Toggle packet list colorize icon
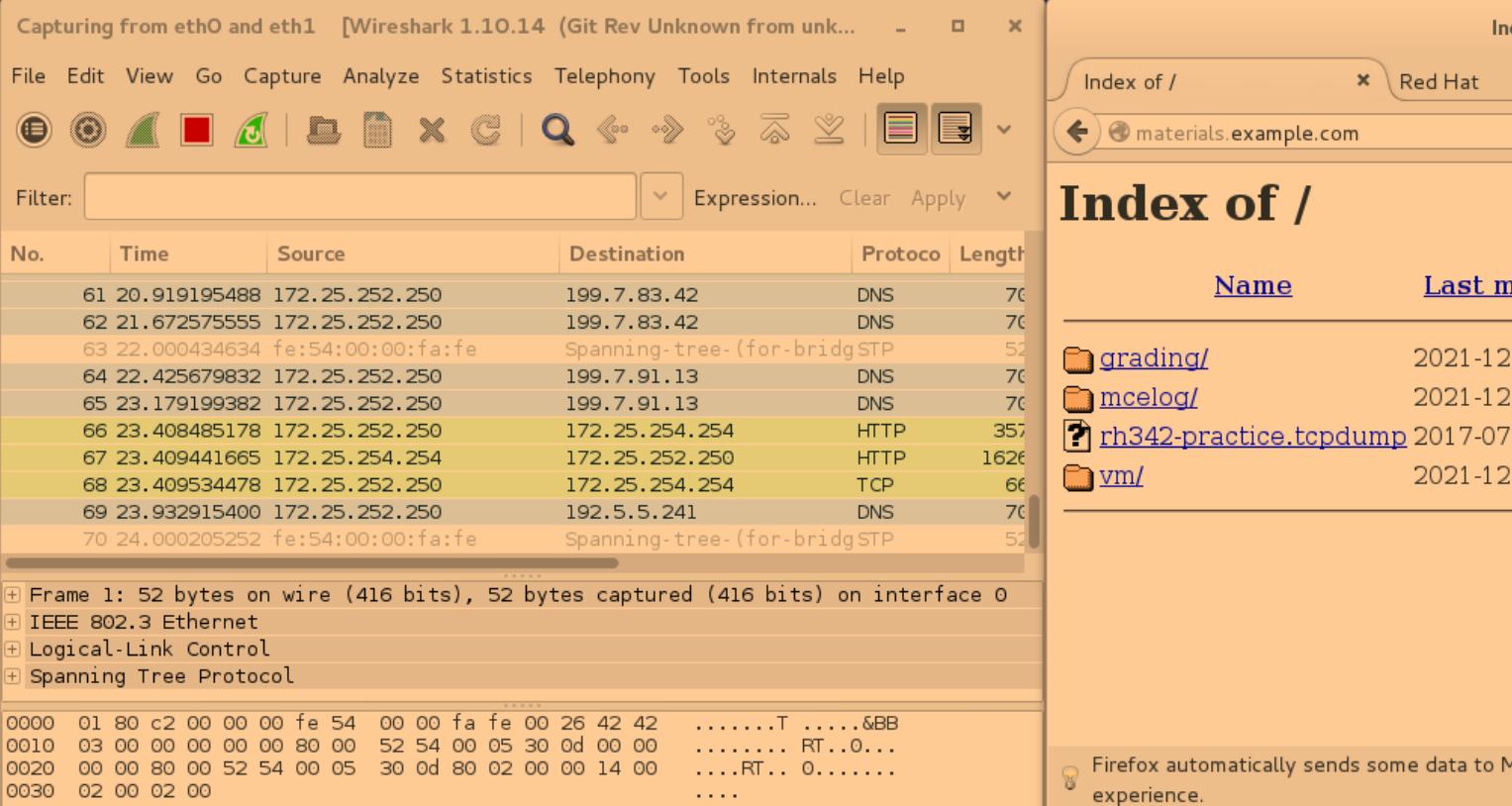This screenshot has height=806, width=1512. coord(901,129)
